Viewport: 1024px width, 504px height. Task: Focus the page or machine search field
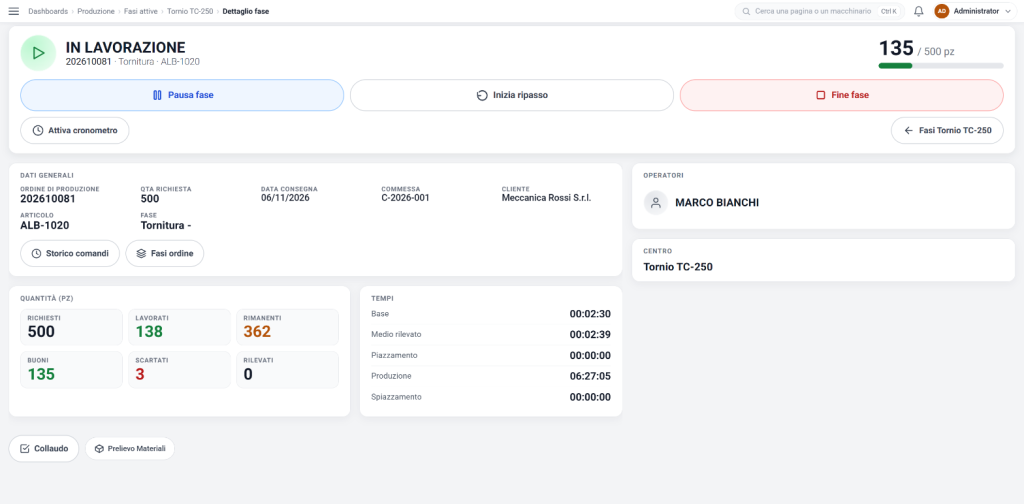[820, 11]
